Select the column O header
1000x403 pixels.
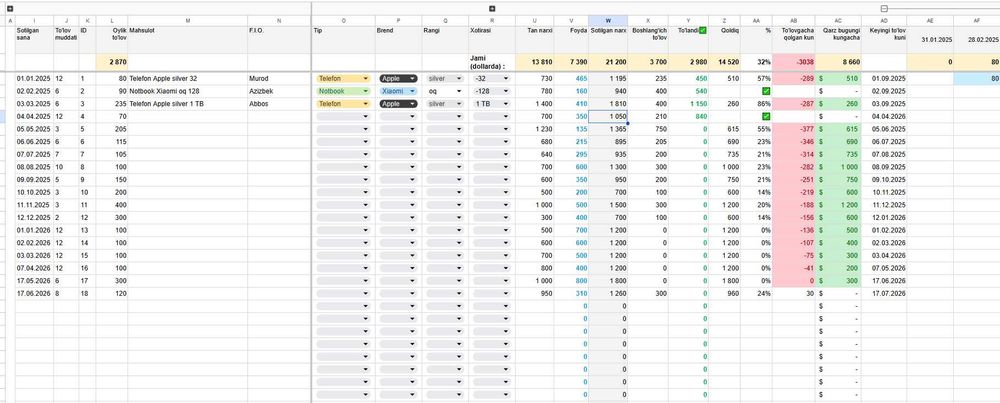343,20
